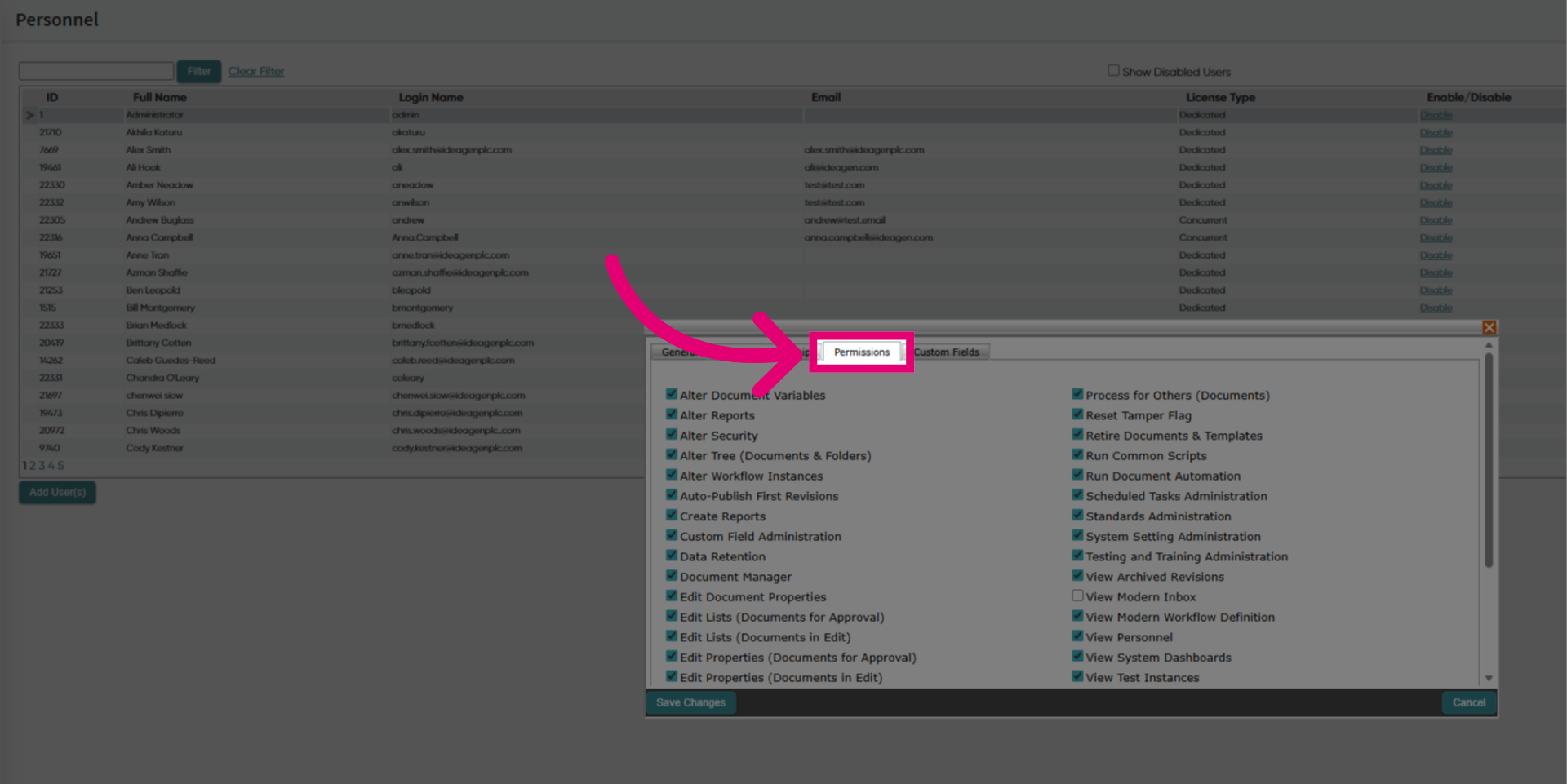Toggle Alter Reports checkbox
Viewport: 1567px width, 784px height.
click(671, 414)
